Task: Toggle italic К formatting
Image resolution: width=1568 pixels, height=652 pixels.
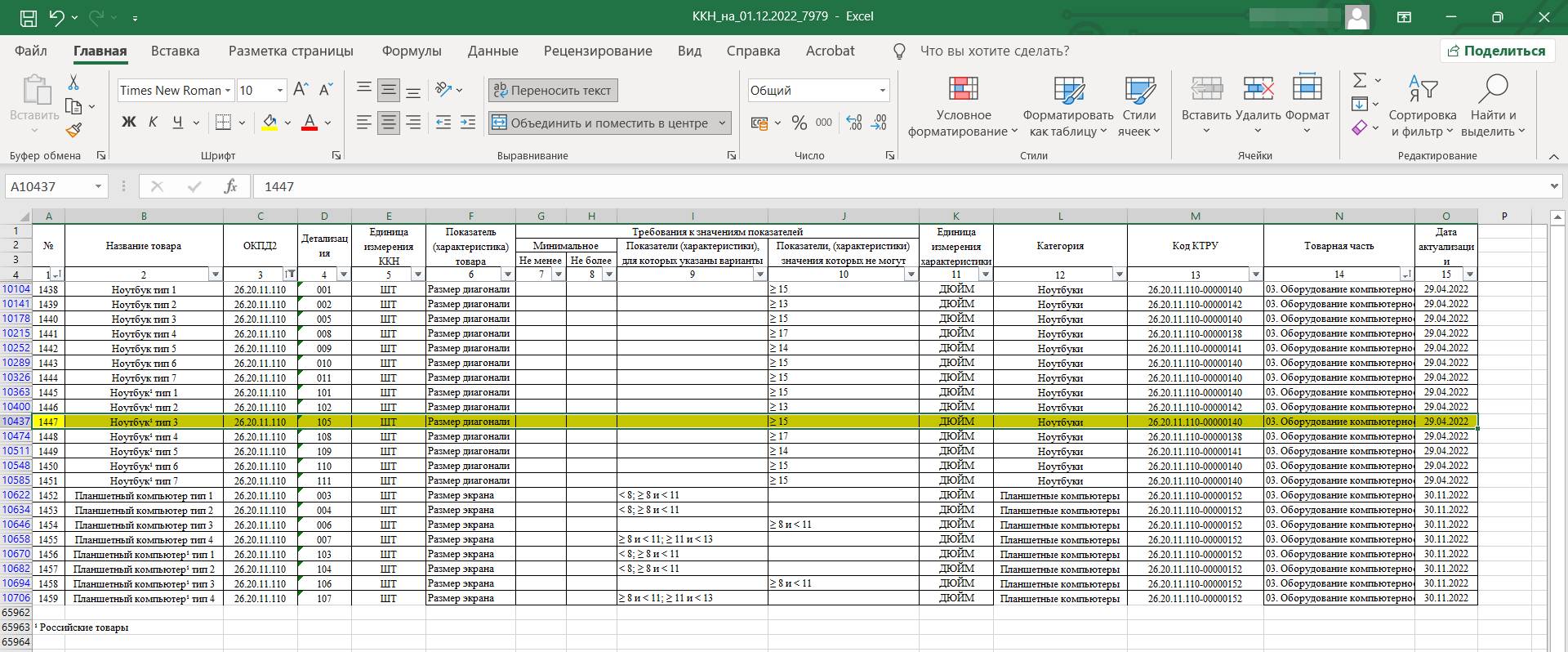Action: tap(153, 123)
